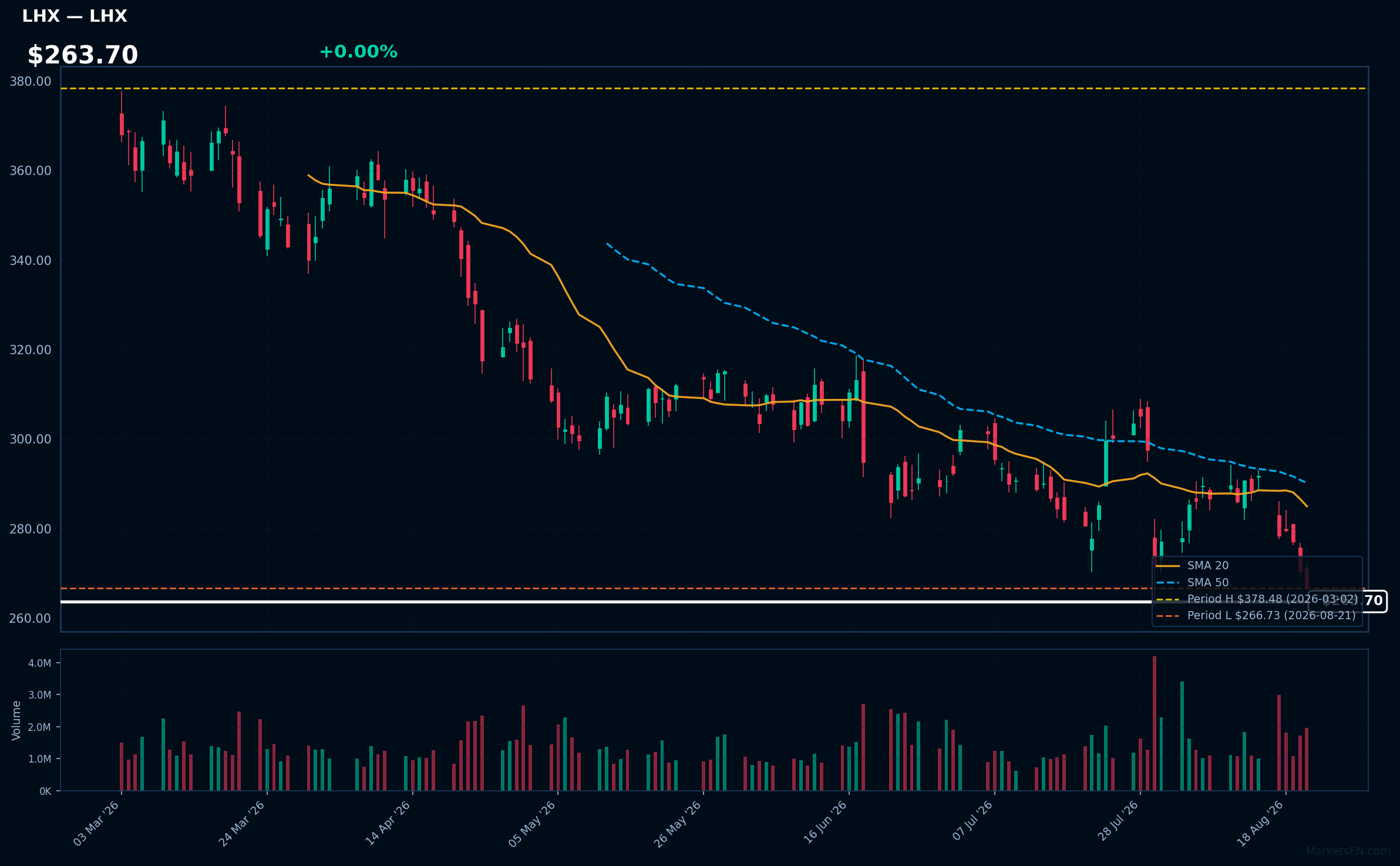Image resolution: width=1400 pixels, height=866 pixels.
Task: Click the $263.70 current price heading
Action: (83, 55)
